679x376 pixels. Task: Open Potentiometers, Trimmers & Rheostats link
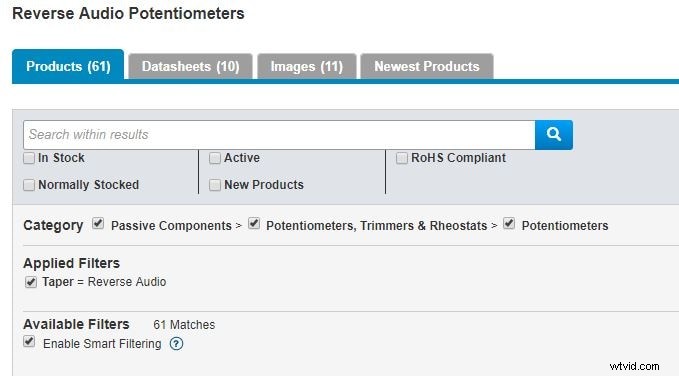(x=377, y=226)
